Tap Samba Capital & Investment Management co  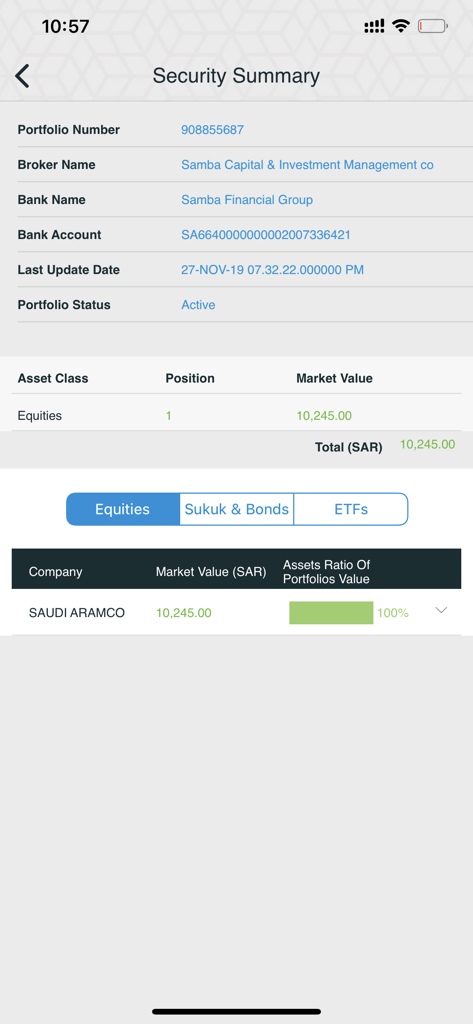tap(307, 165)
